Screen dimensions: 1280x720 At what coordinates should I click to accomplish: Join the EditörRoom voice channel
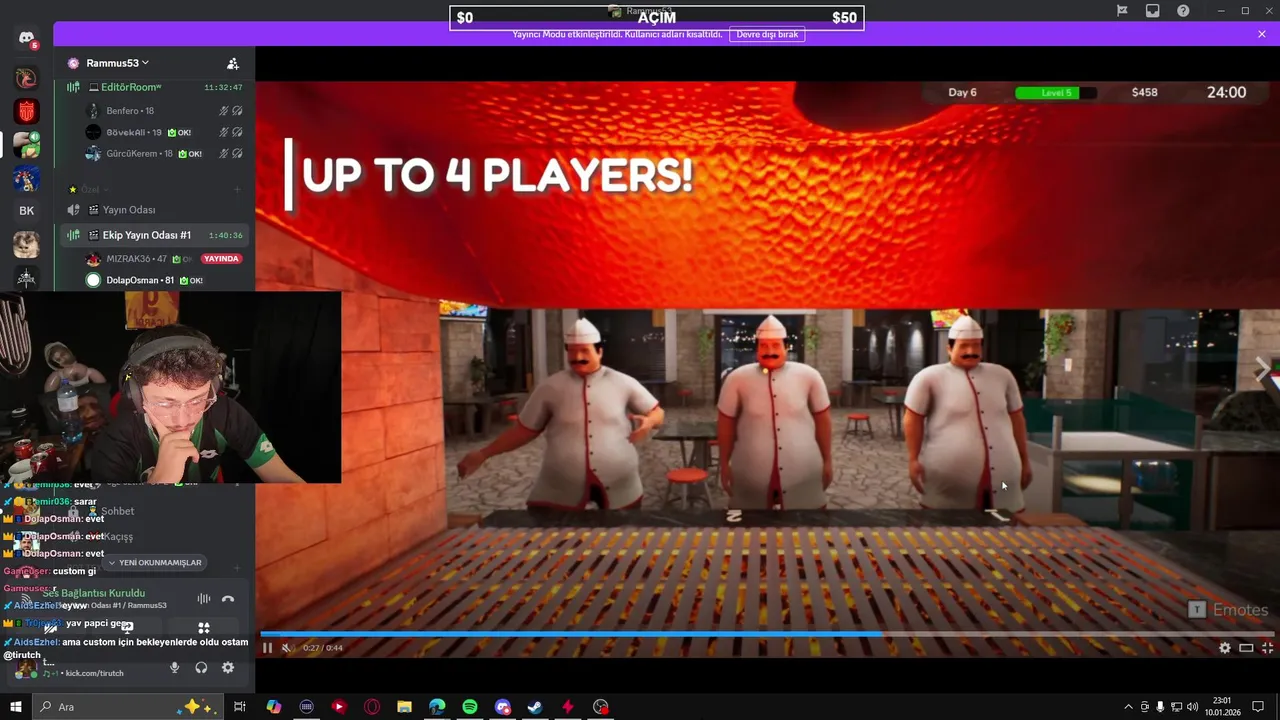coord(155,87)
